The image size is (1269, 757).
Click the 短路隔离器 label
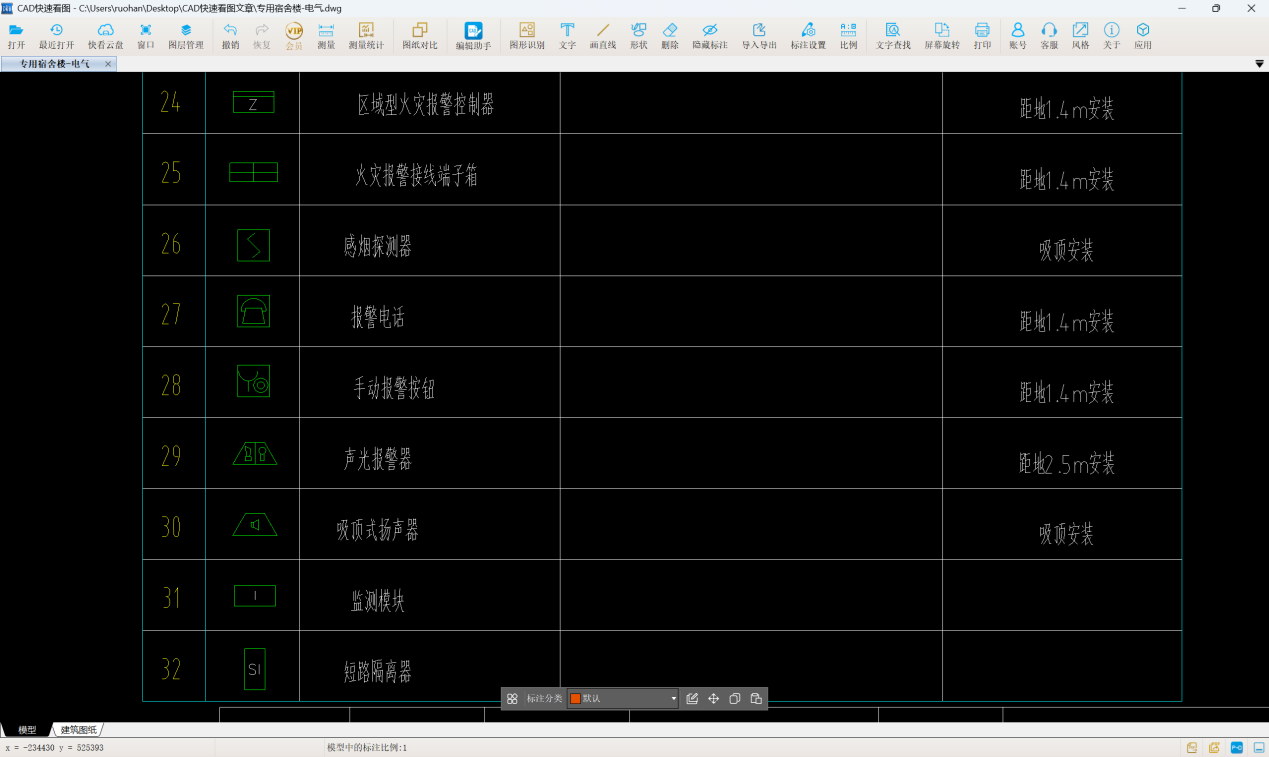(378, 672)
